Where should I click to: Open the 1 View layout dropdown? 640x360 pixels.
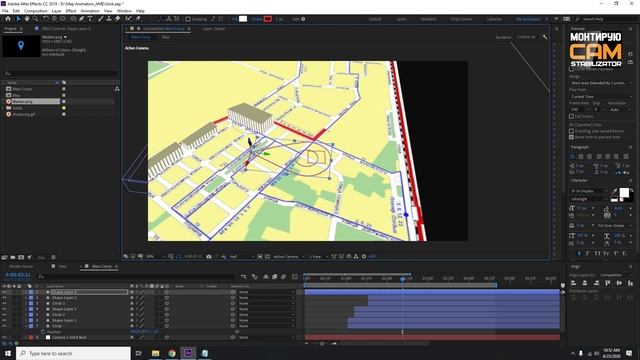point(318,256)
